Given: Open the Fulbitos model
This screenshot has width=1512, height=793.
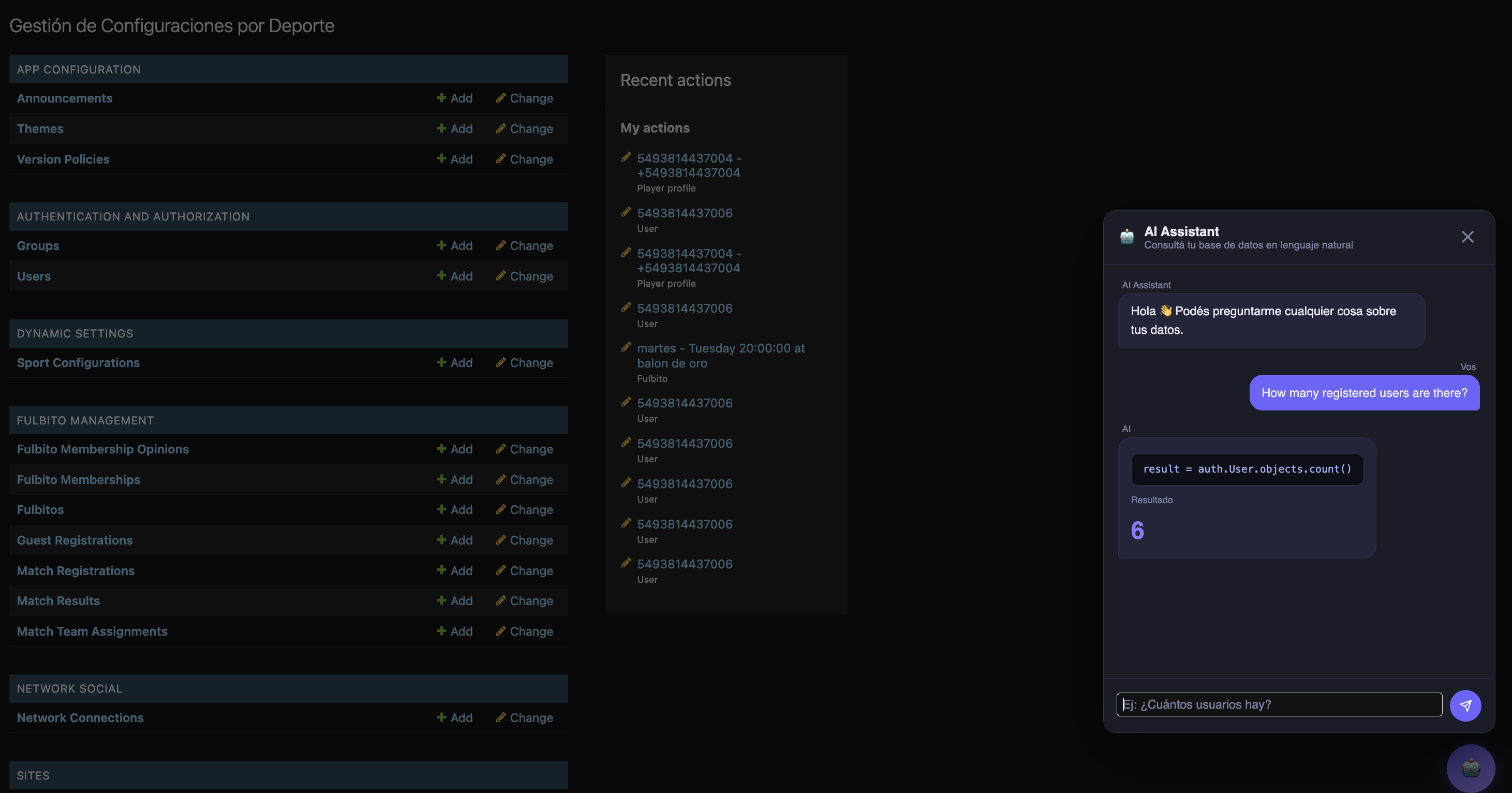Looking at the screenshot, I should [40, 509].
